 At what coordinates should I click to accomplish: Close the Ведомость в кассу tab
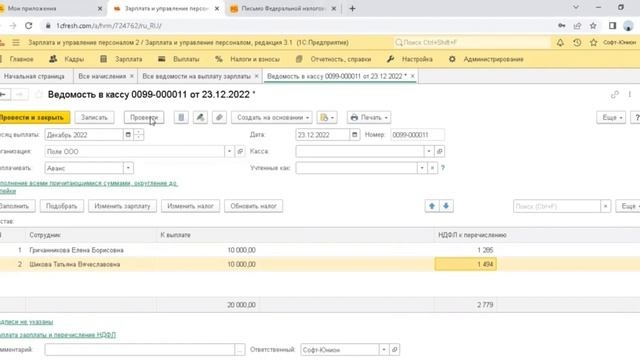coord(413,76)
